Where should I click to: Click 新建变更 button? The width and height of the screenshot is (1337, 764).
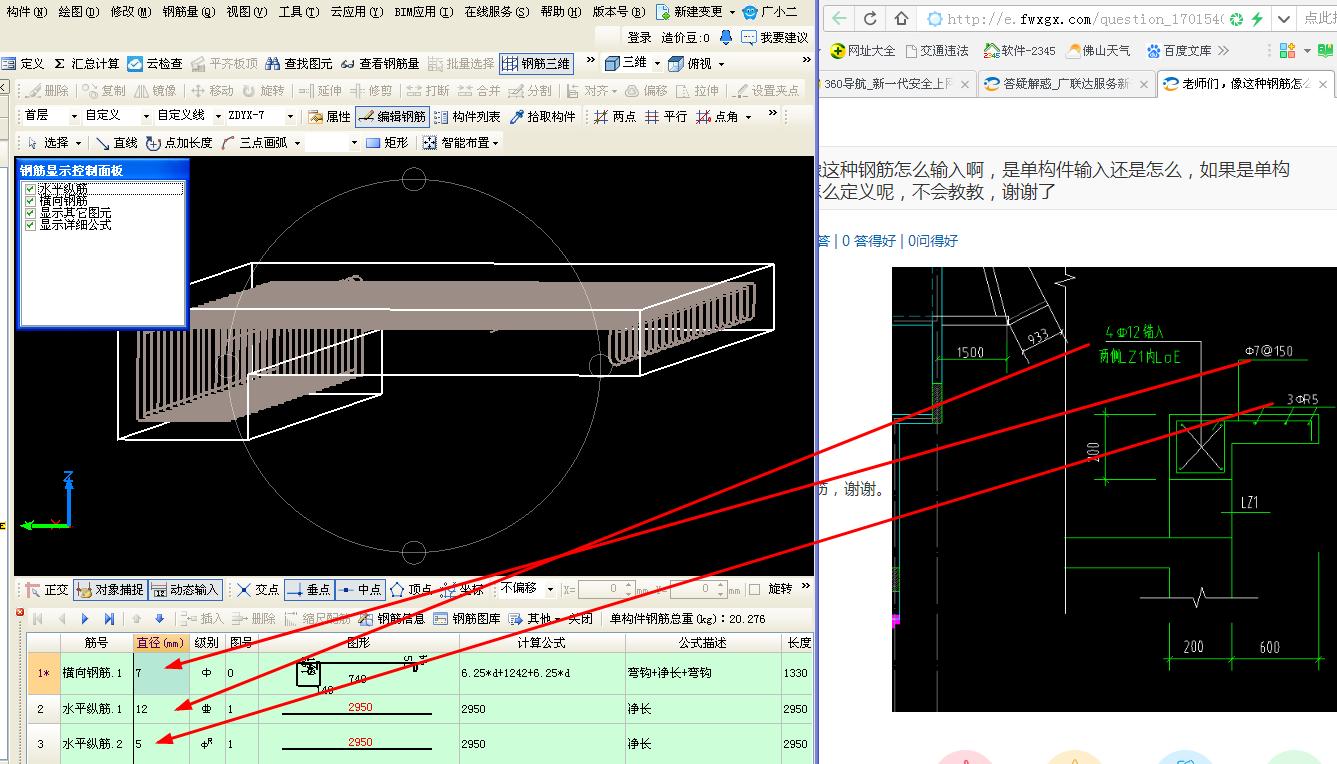[690, 12]
